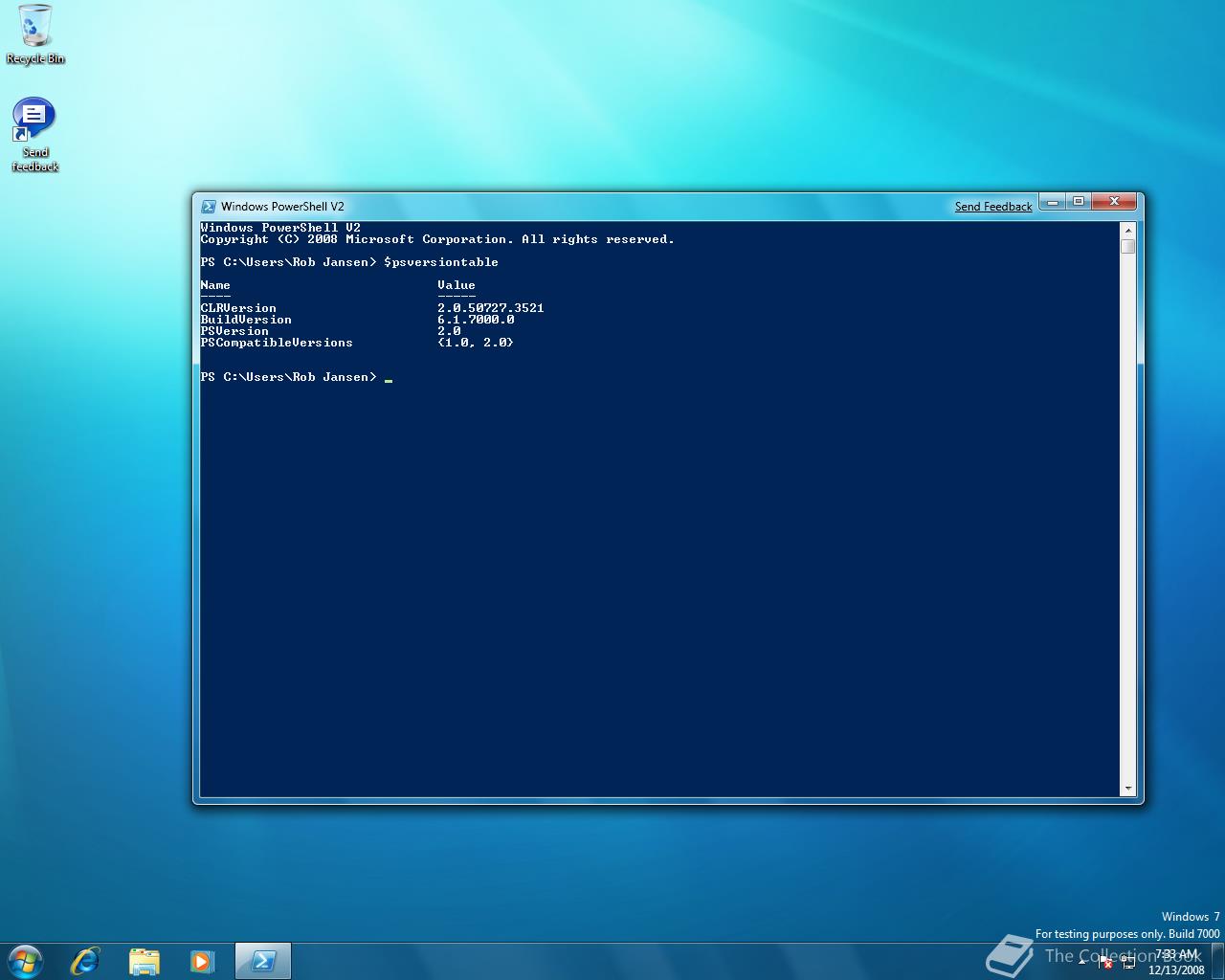Click the value 6.1.7000.0
The width and height of the screenshot is (1225, 980).
tap(476, 320)
